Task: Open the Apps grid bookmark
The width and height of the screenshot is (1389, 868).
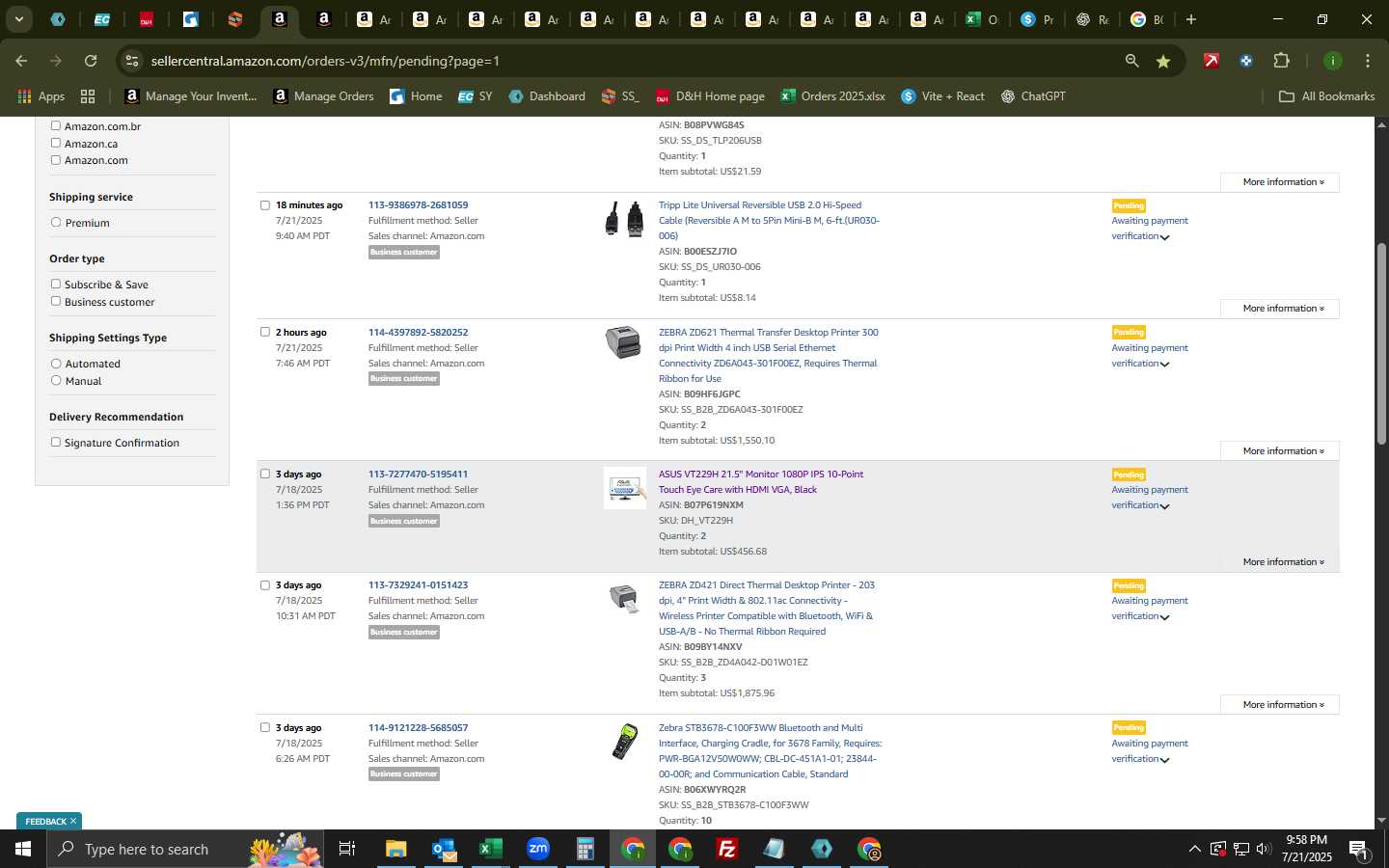Action: (41, 96)
